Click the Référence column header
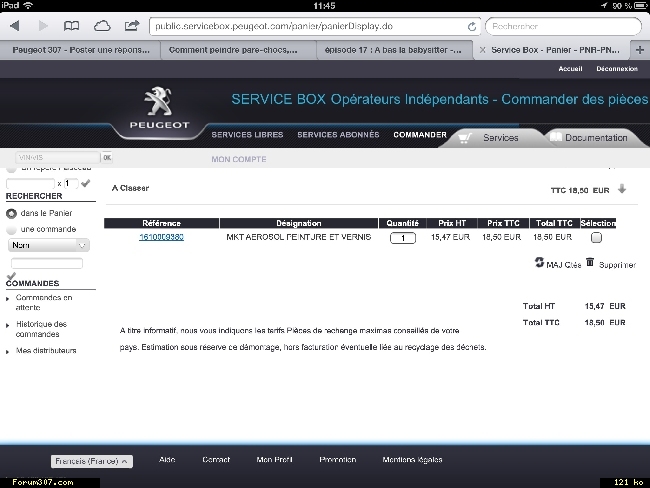Screen dimensions: 650x488 pyautogui.click(x=161, y=223)
